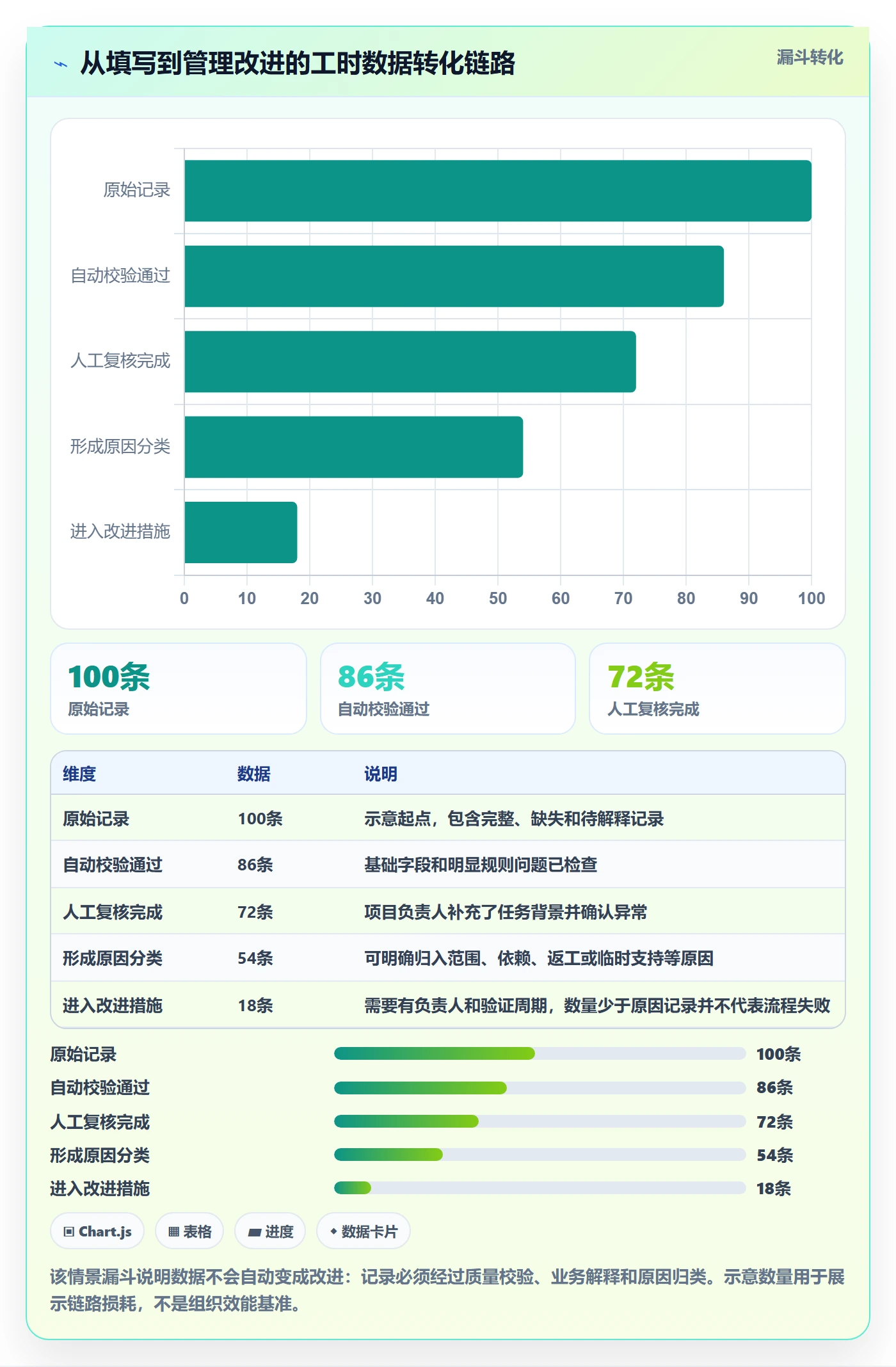Click the 自动校验通过 bar in the chart
This screenshot has width=896, height=1367.
[454, 276]
